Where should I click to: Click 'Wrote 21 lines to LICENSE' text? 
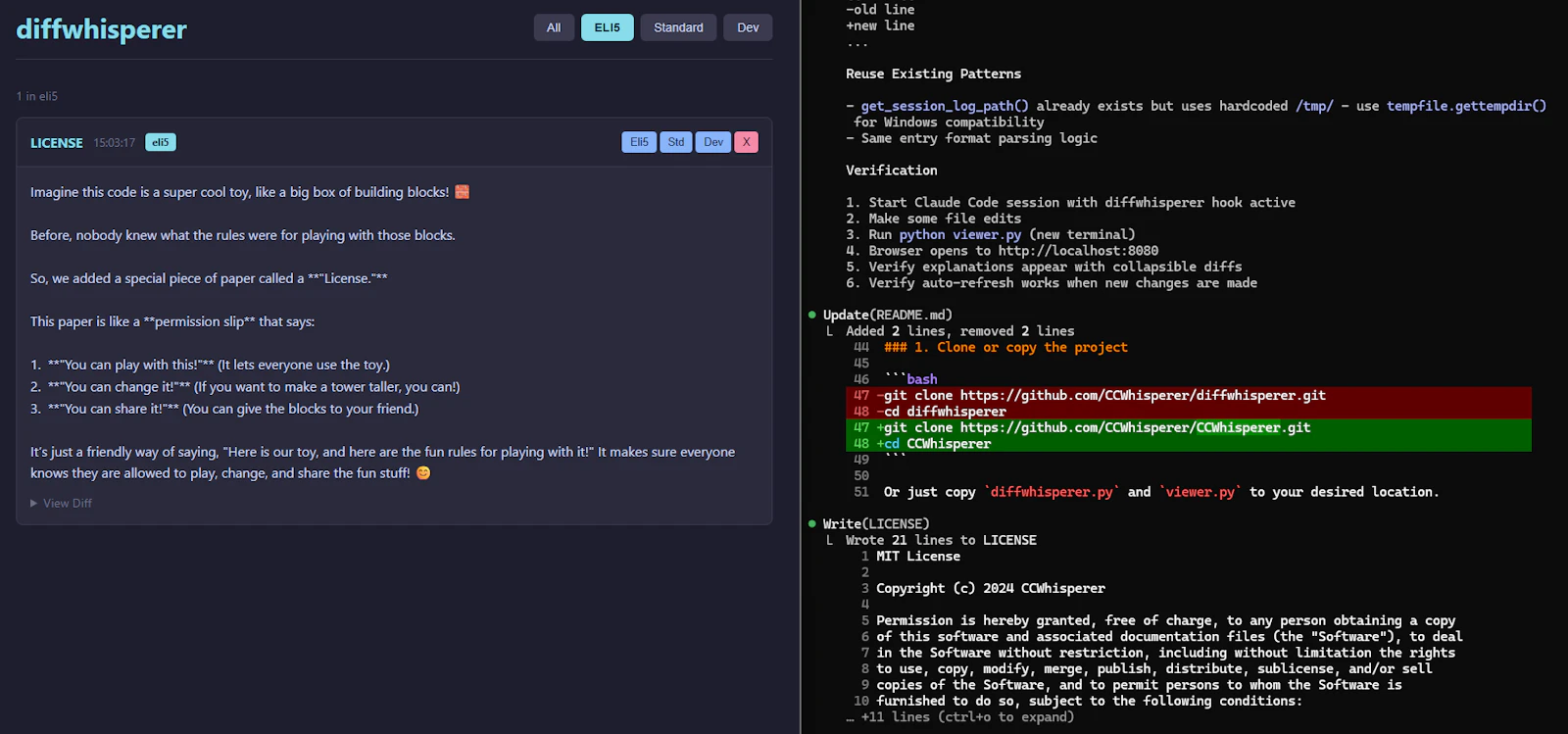[941, 540]
